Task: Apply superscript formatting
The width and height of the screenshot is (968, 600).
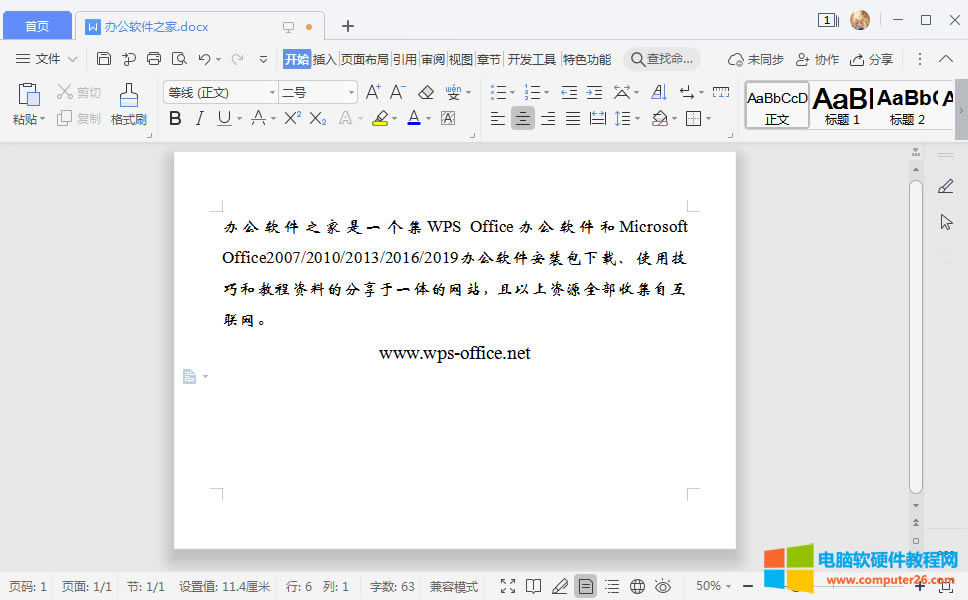Action: point(290,118)
